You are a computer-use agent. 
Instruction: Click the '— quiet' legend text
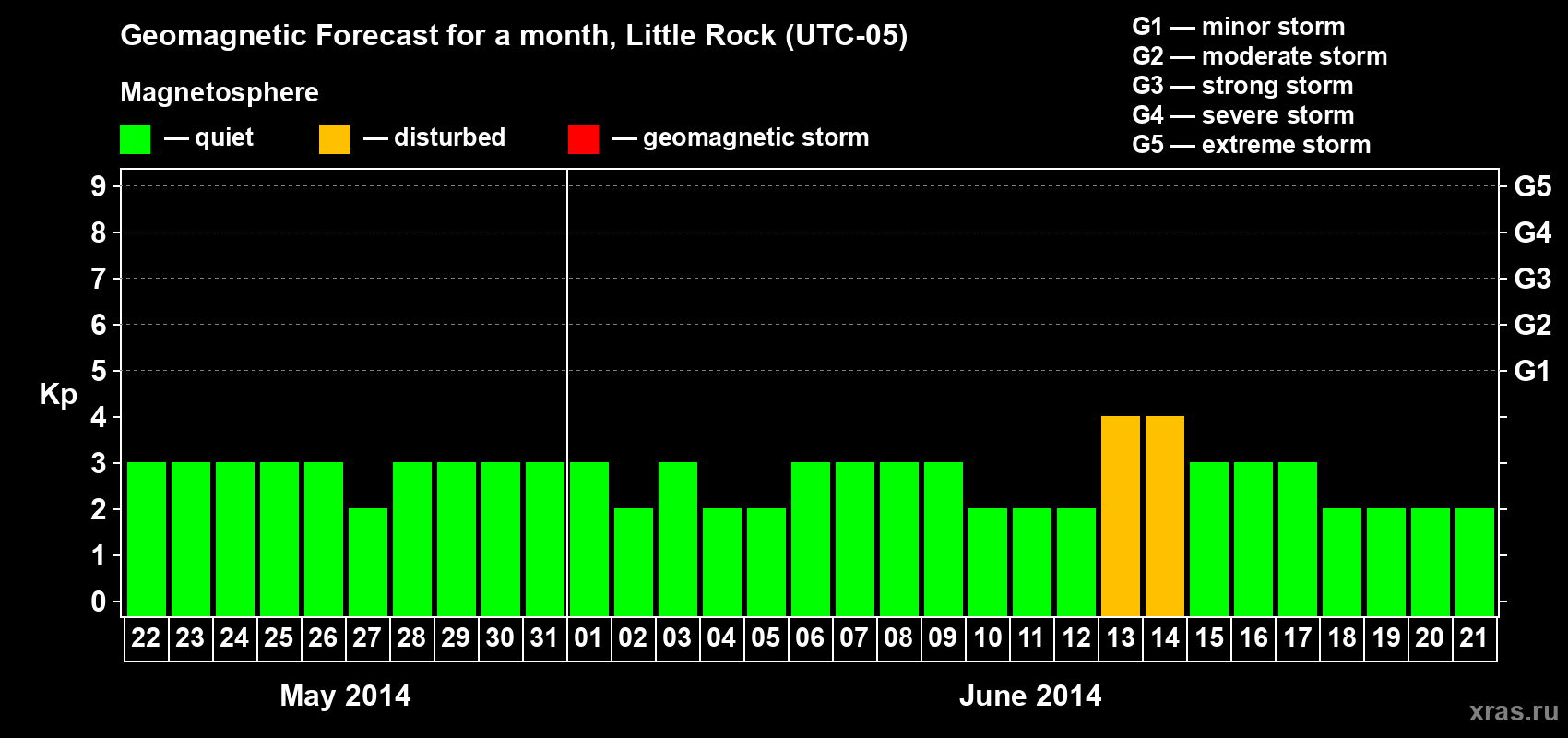click(208, 137)
